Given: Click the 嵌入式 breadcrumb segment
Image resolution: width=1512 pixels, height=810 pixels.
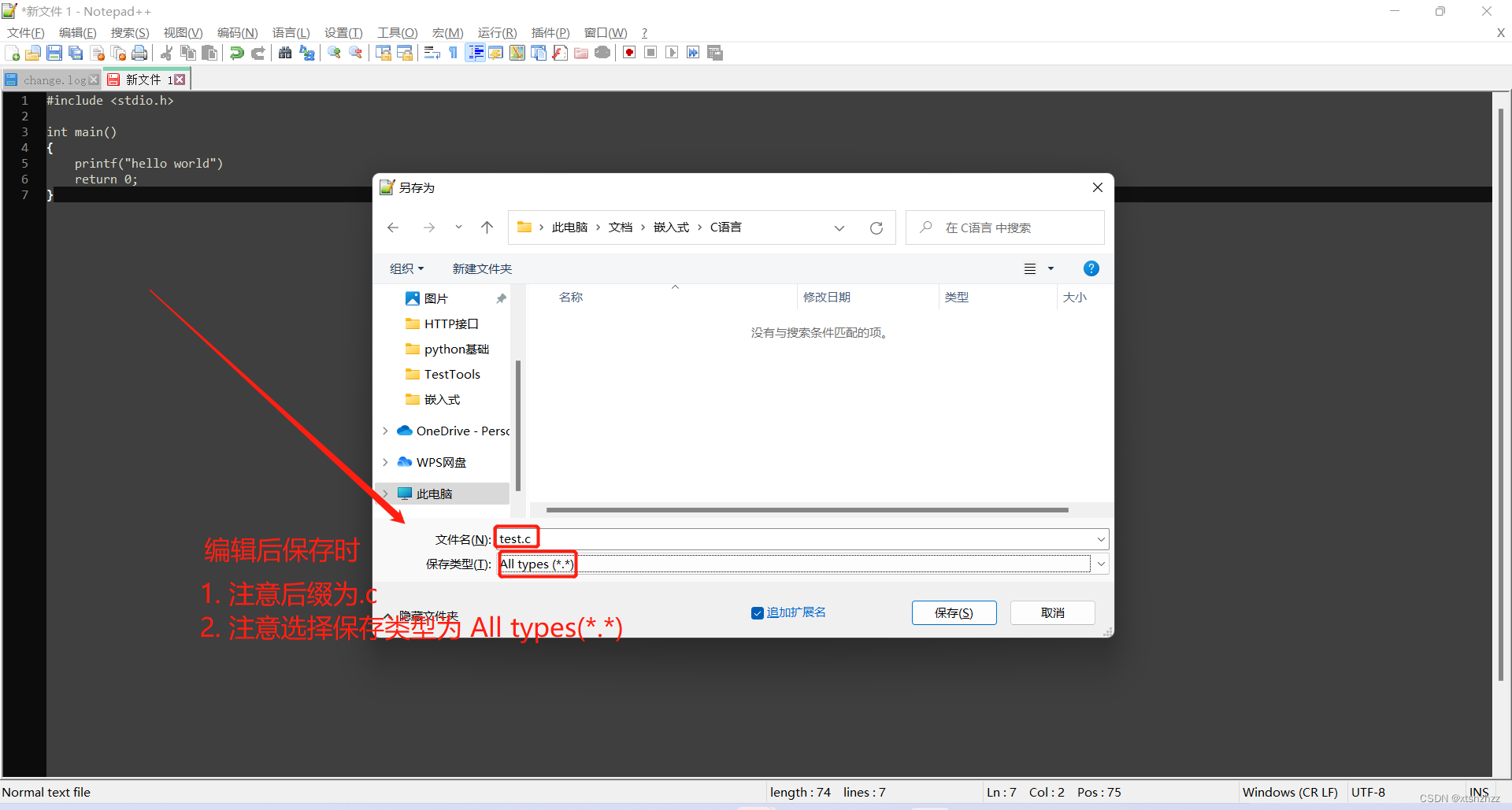Looking at the screenshot, I should tap(671, 227).
